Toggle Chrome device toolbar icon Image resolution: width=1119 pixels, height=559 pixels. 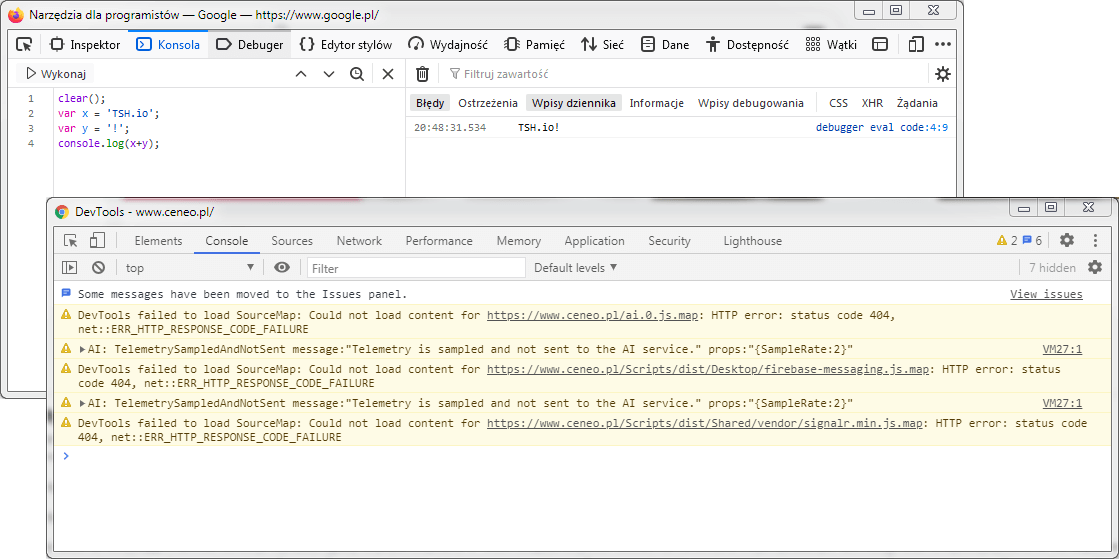tap(97, 241)
